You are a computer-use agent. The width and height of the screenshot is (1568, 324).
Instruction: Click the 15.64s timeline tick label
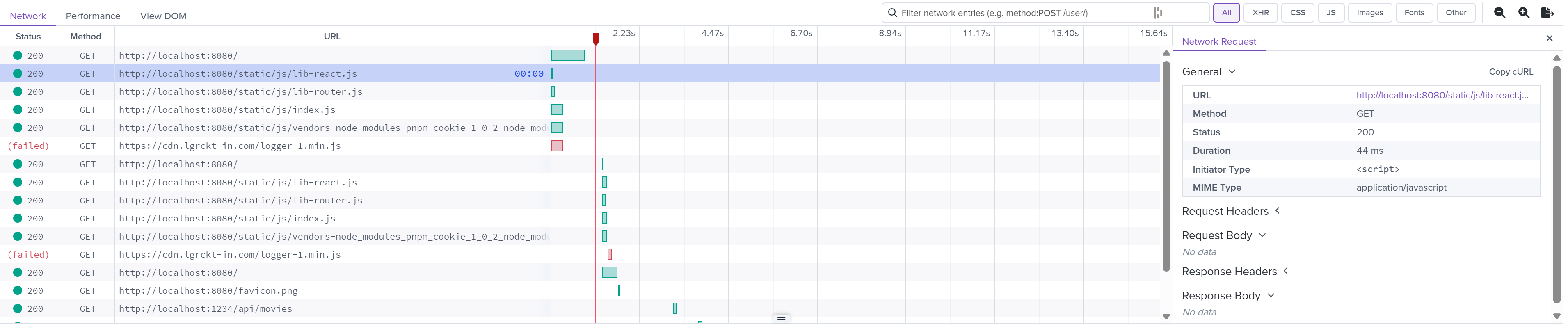(x=1154, y=33)
